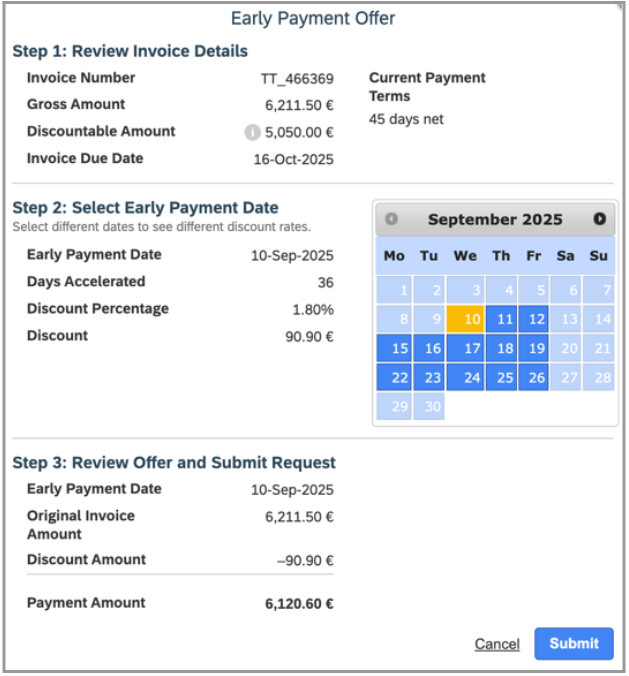Click disabled date 1 in calendar
The width and height of the screenshot is (629, 676).
tap(394, 290)
